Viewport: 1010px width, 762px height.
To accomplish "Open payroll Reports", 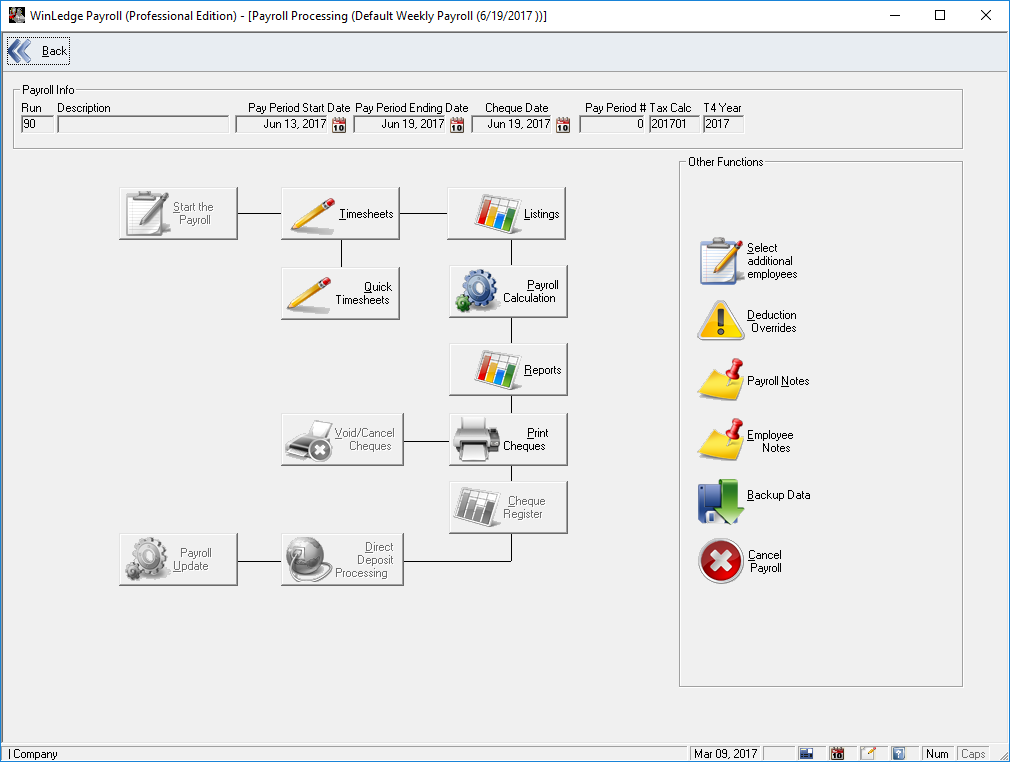I will coord(508,370).
